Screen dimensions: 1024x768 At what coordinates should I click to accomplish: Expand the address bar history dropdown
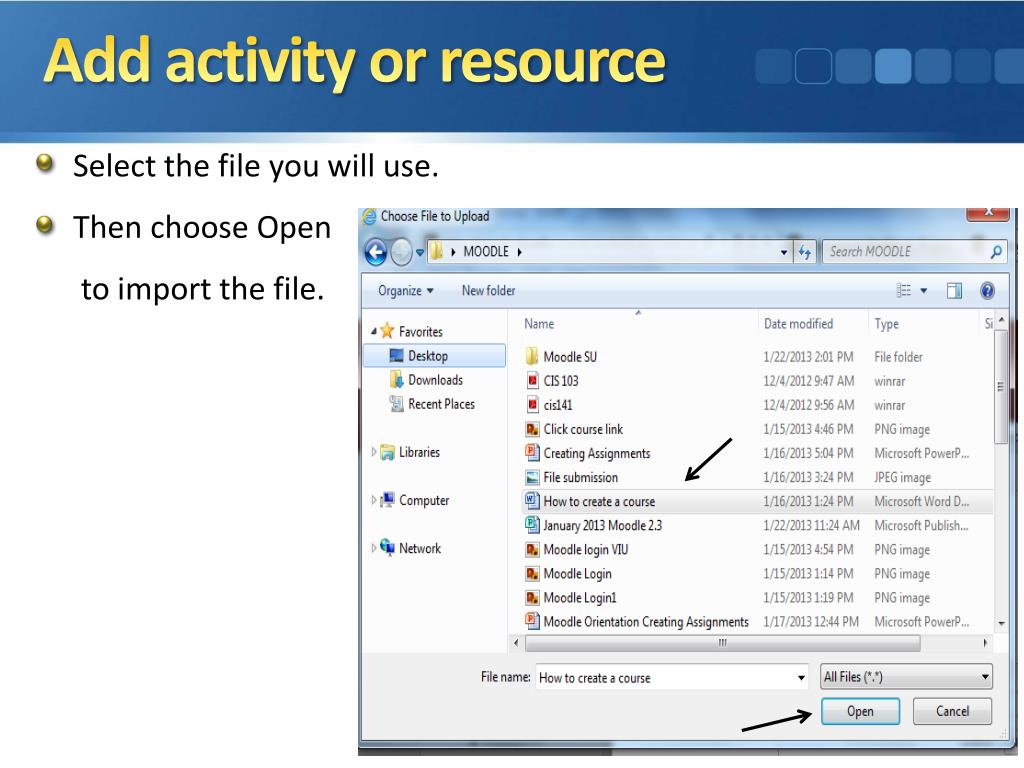(784, 252)
